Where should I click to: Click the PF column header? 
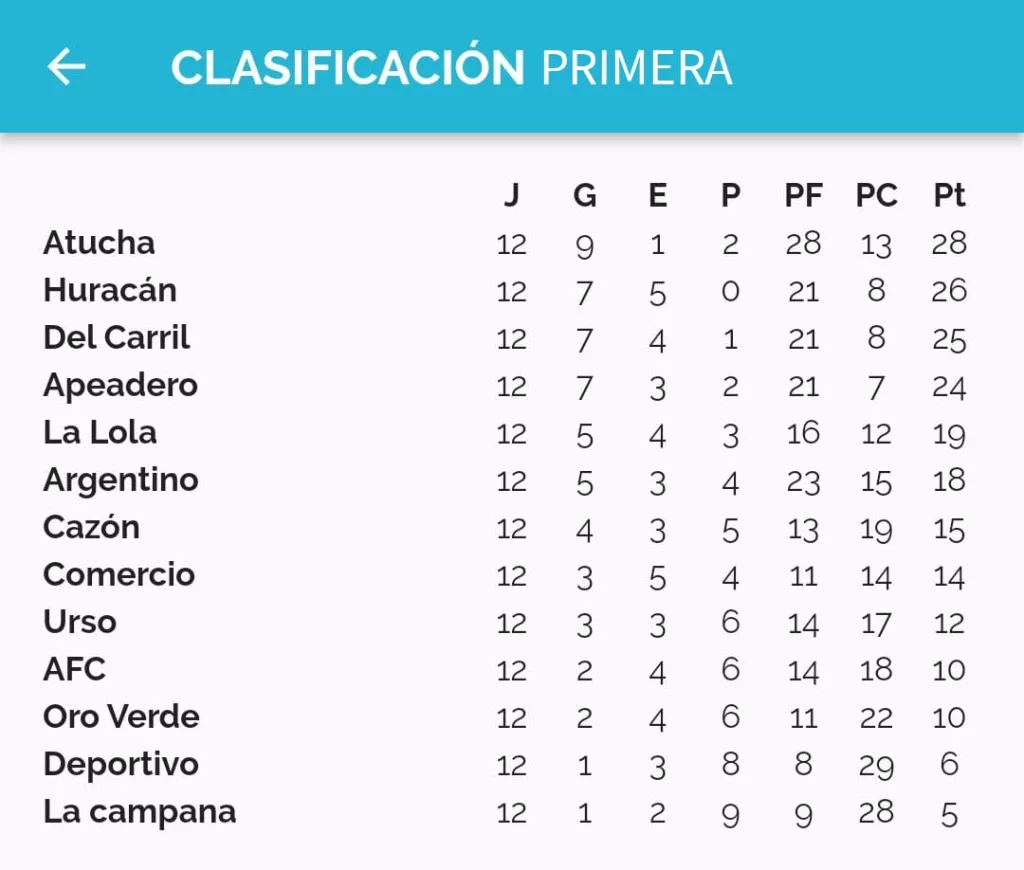coord(803,195)
